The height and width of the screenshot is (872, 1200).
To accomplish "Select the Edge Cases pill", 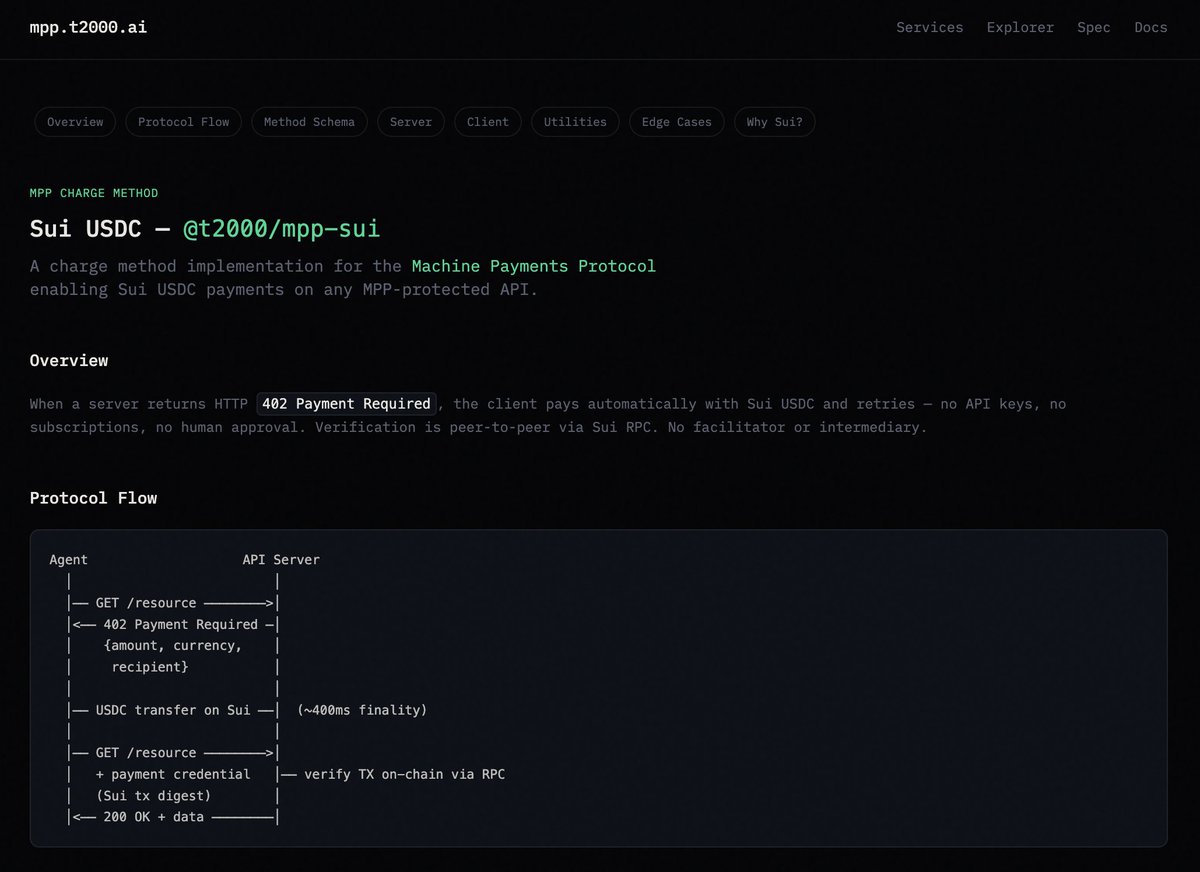I will click(x=677, y=122).
